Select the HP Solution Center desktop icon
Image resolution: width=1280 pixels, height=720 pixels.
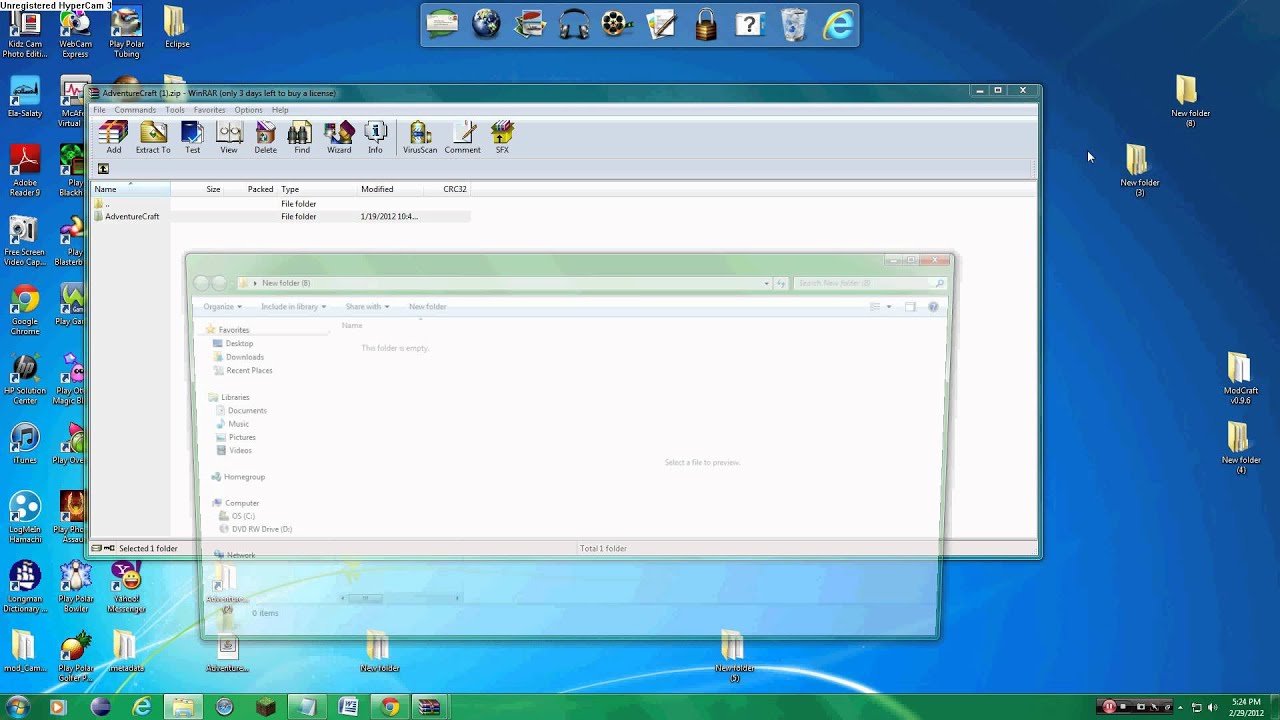(25, 380)
